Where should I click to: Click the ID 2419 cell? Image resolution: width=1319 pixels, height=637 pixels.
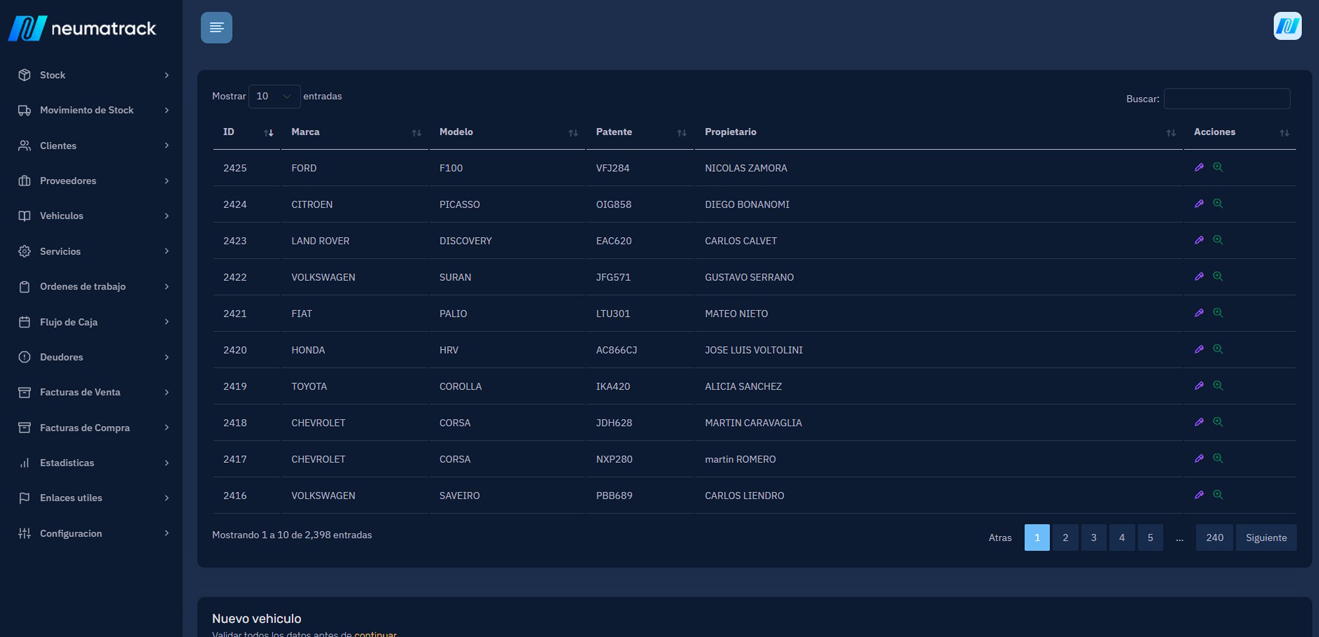247,386
